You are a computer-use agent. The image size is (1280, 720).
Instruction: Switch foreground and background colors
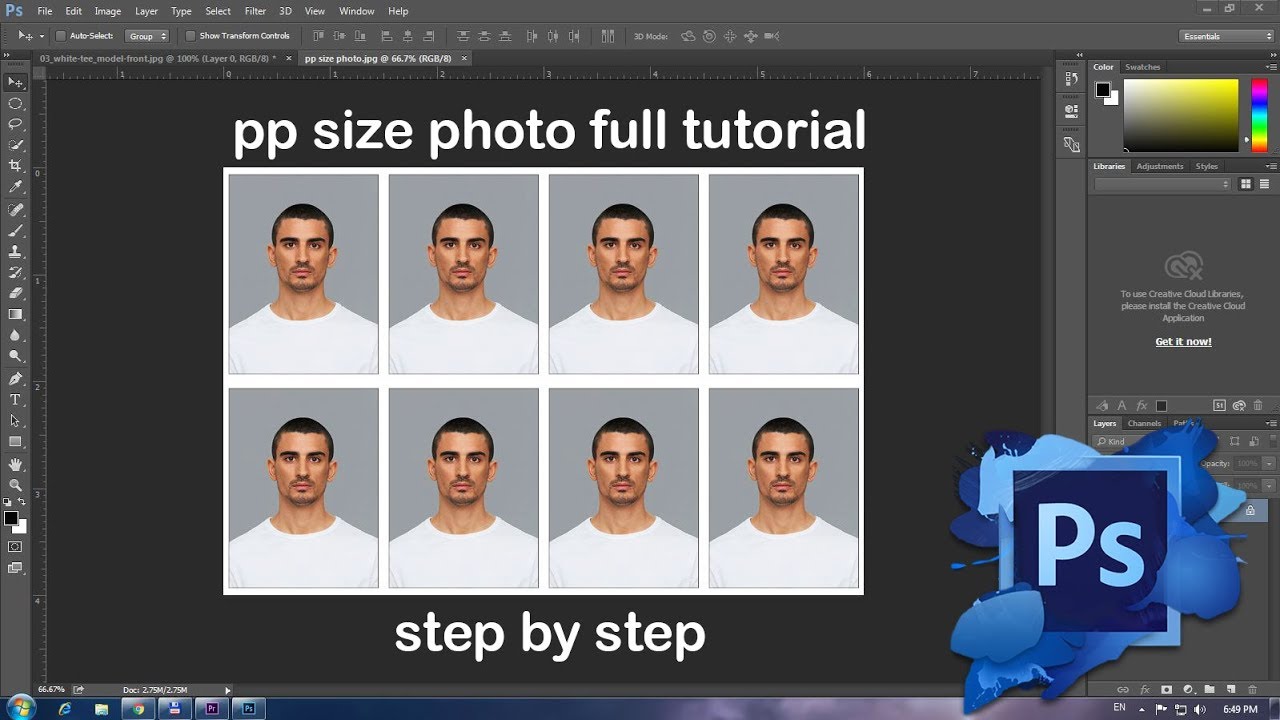tap(22, 502)
